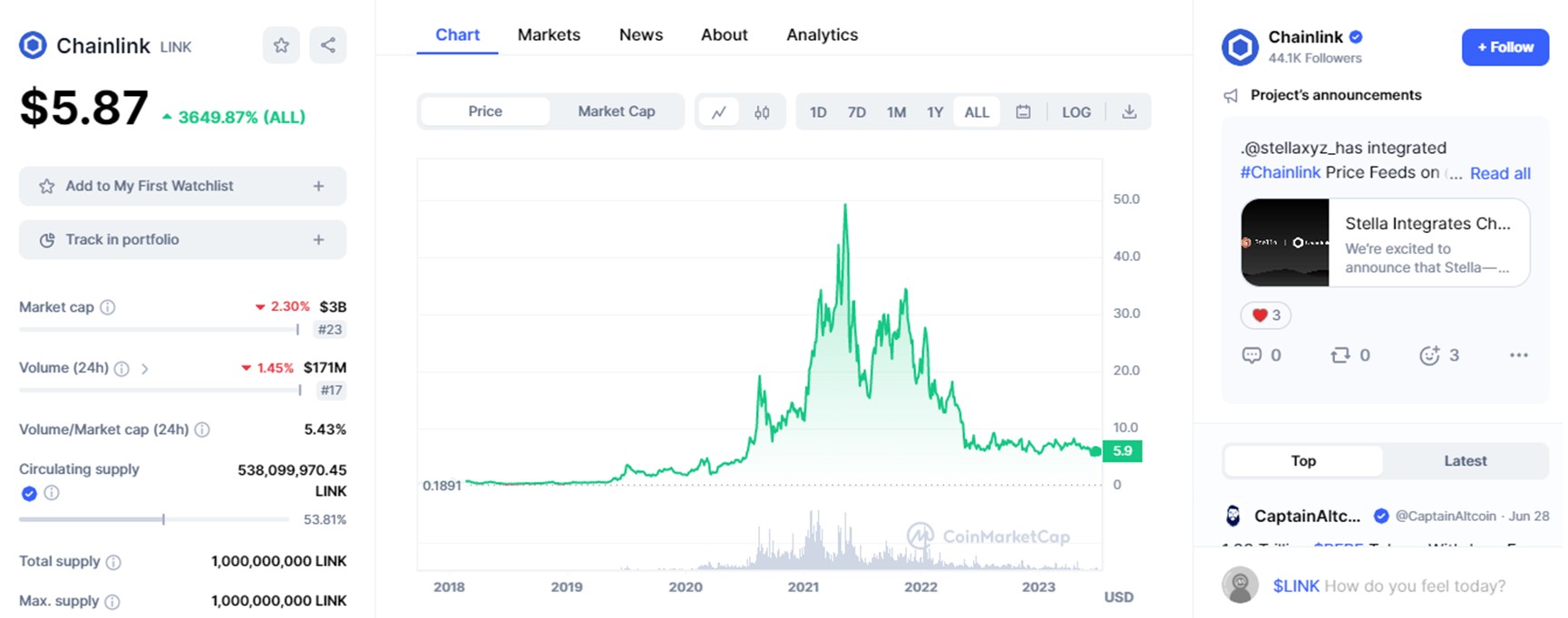
Task: Switch the chart to Market Cap
Action: (x=616, y=111)
